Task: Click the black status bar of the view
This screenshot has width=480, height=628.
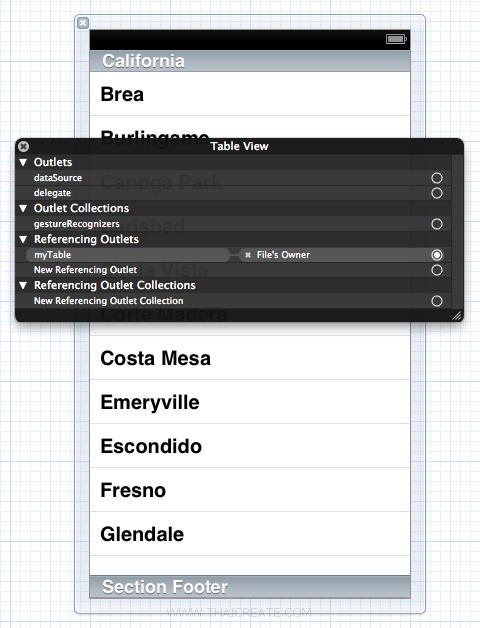Action: click(x=250, y=40)
